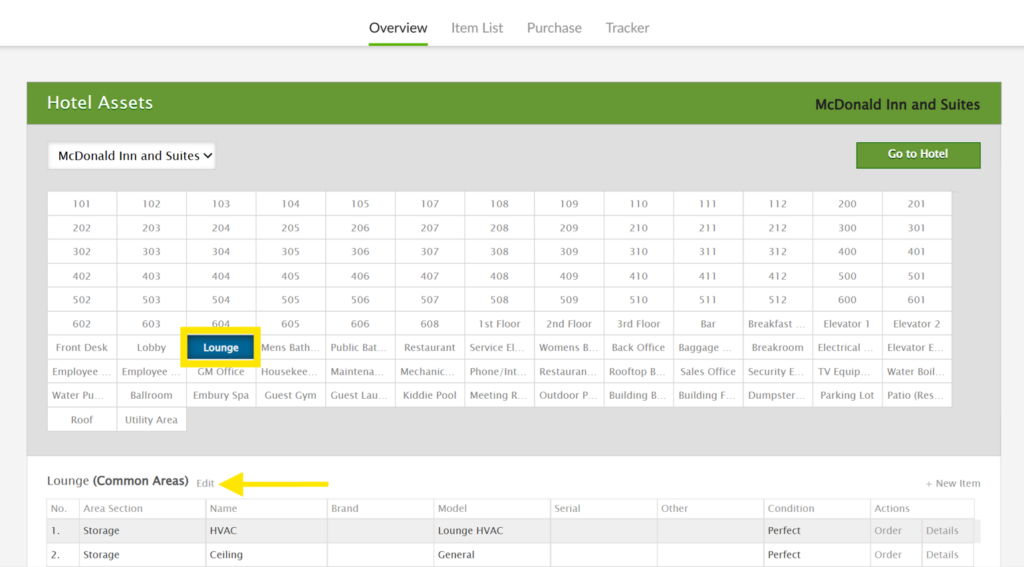Screen dimensions: 1024x567
Task: Open Details for the HVAC row
Action: tap(942, 531)
